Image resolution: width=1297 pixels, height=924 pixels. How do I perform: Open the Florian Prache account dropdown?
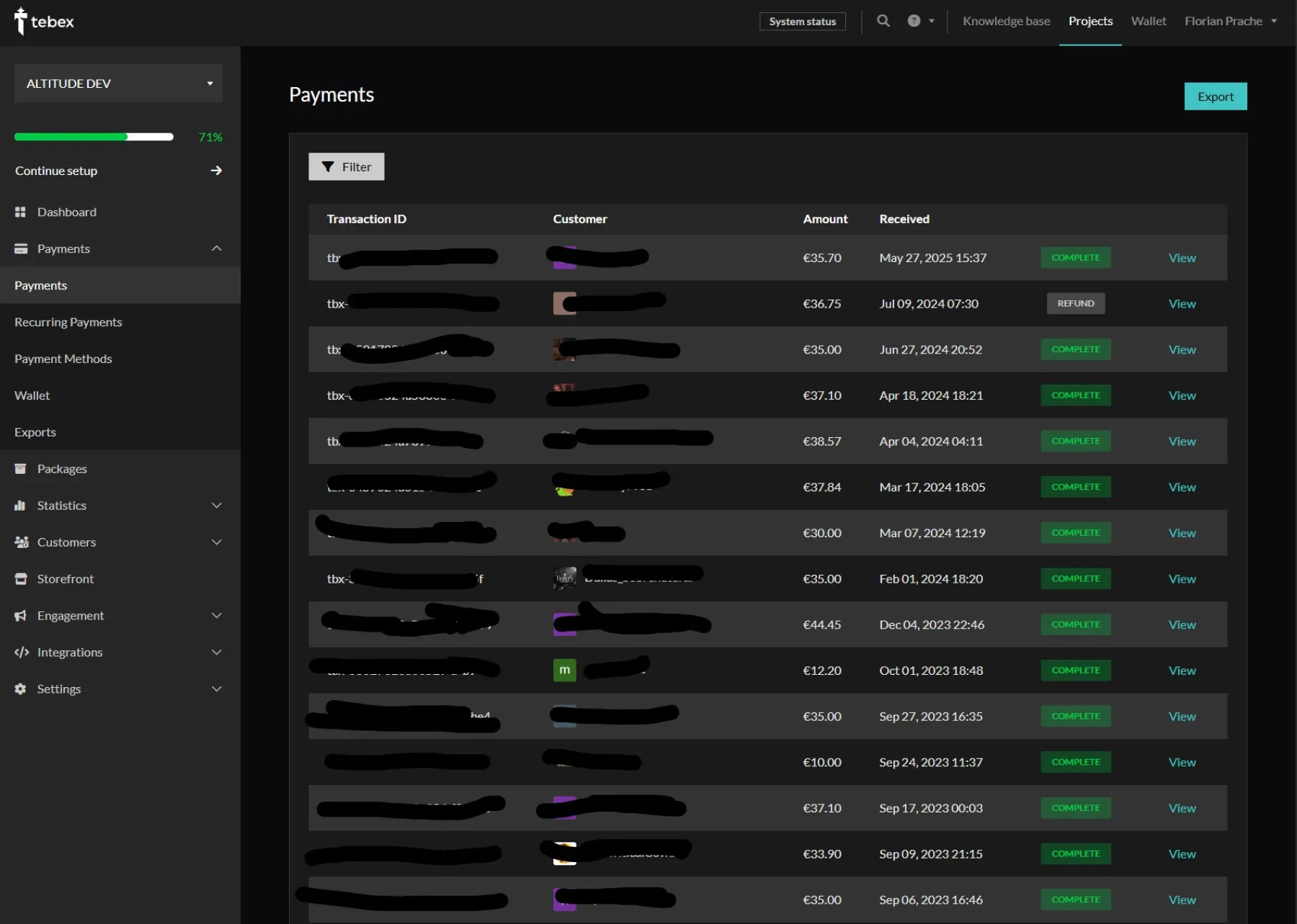[x=1231, y=21]
